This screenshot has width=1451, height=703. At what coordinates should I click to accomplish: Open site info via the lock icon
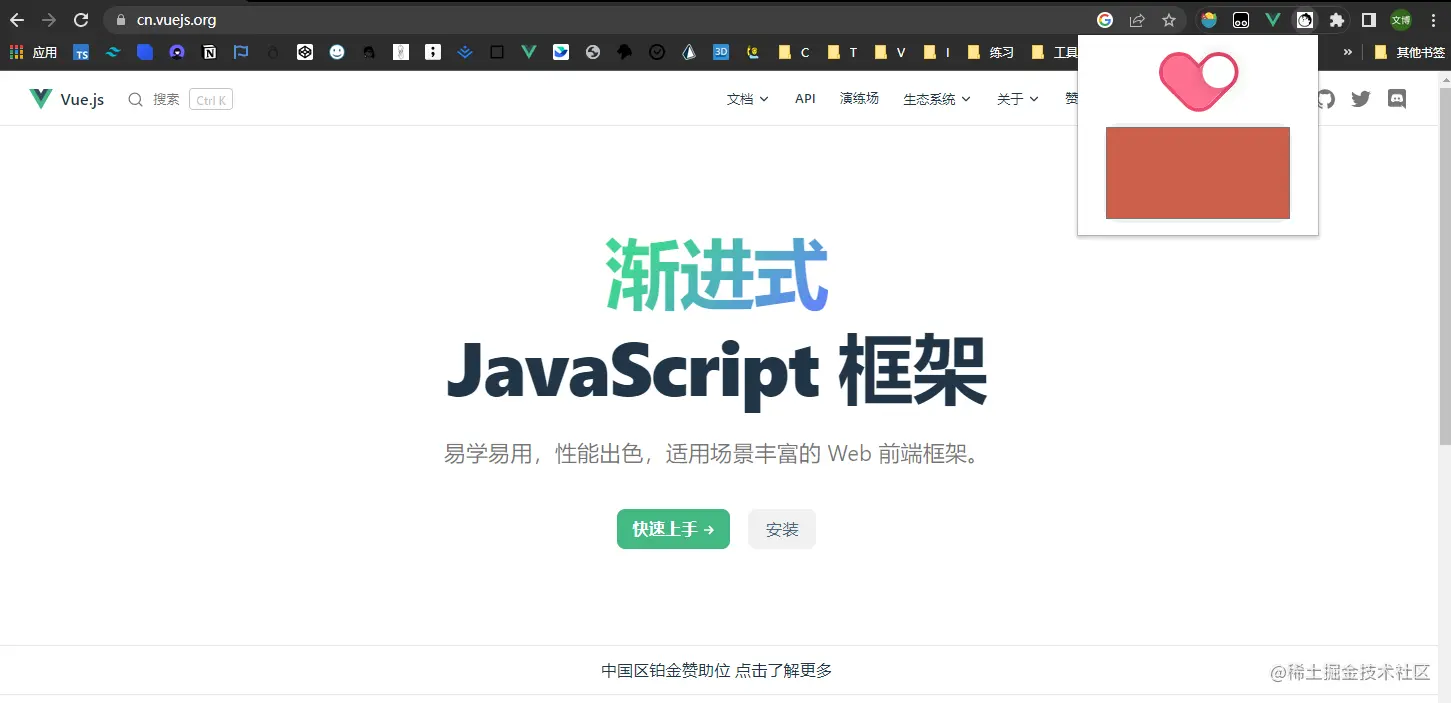121,20
